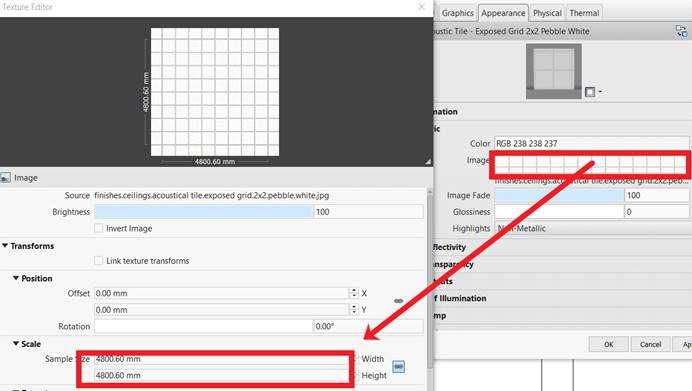Screen dimensions: 692x391
Task: Click the Image section icon in Texture Editor
Action: tap(5, 178)
